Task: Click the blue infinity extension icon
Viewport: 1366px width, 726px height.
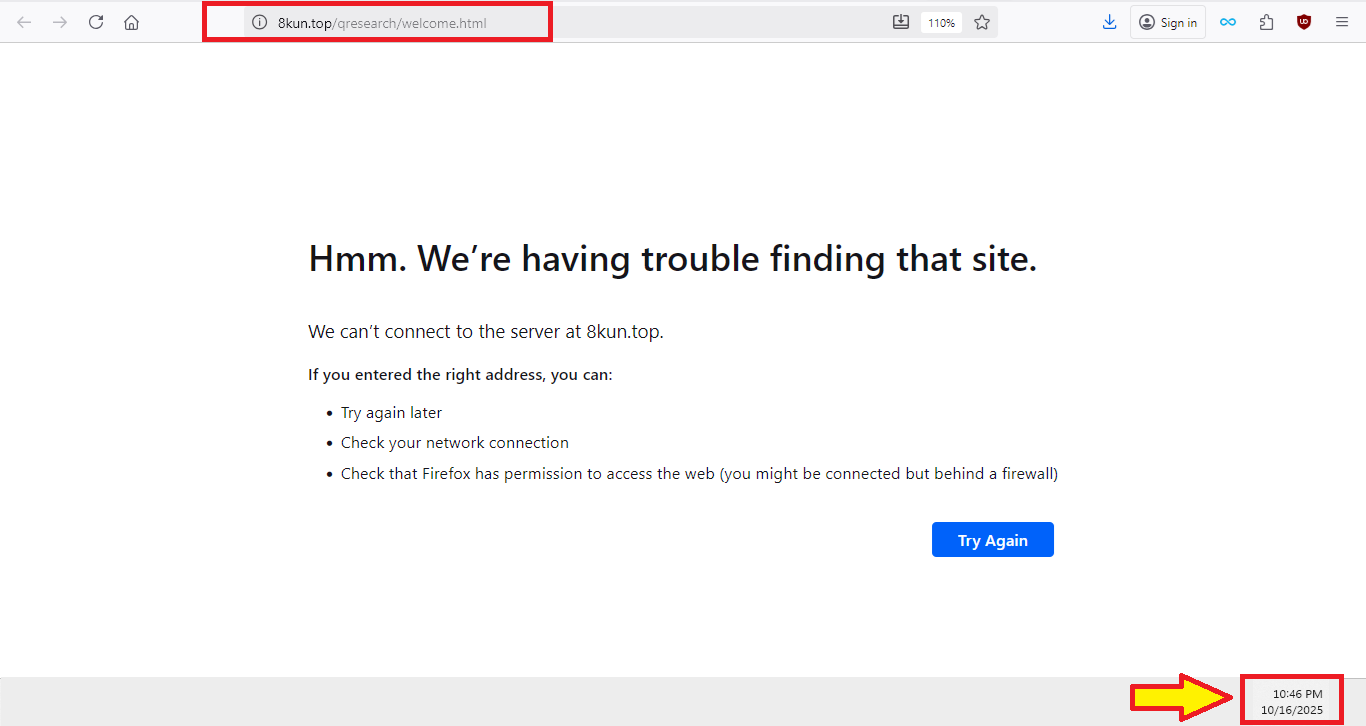Action: (1228, 22)
